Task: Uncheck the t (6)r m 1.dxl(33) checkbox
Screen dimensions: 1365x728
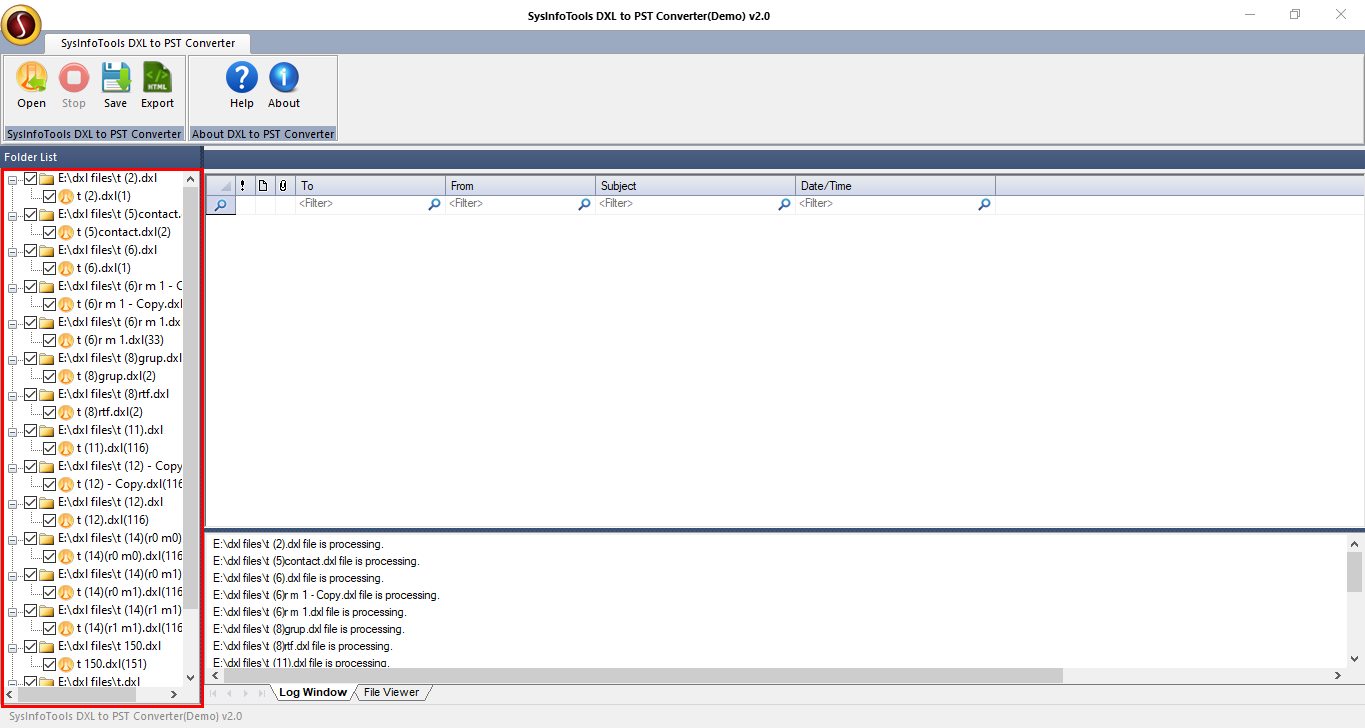Action: click(x=50, y=340)
